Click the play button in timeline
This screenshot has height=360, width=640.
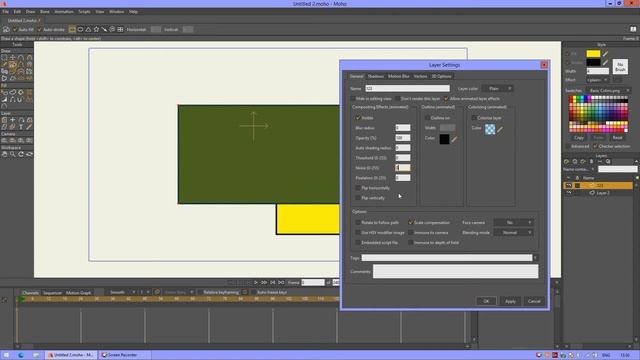click(x=256, y=282)
